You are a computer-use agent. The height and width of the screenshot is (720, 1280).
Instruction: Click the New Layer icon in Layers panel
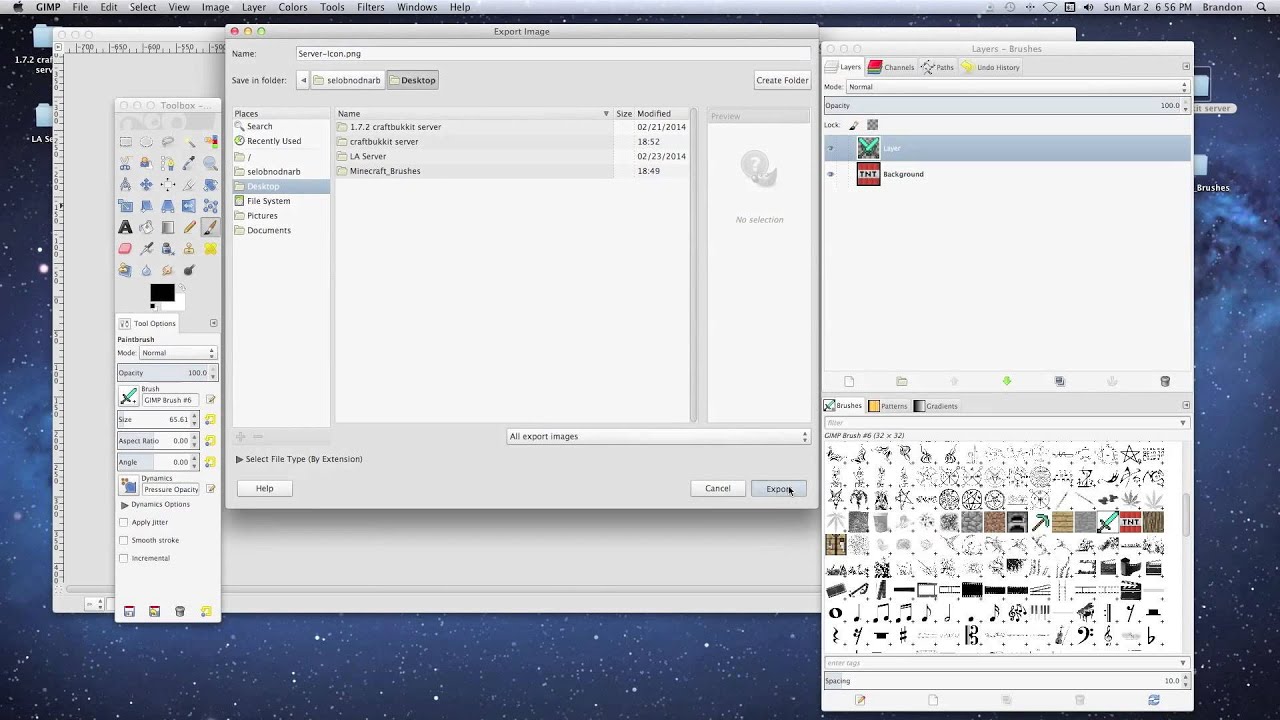[850, 381]
